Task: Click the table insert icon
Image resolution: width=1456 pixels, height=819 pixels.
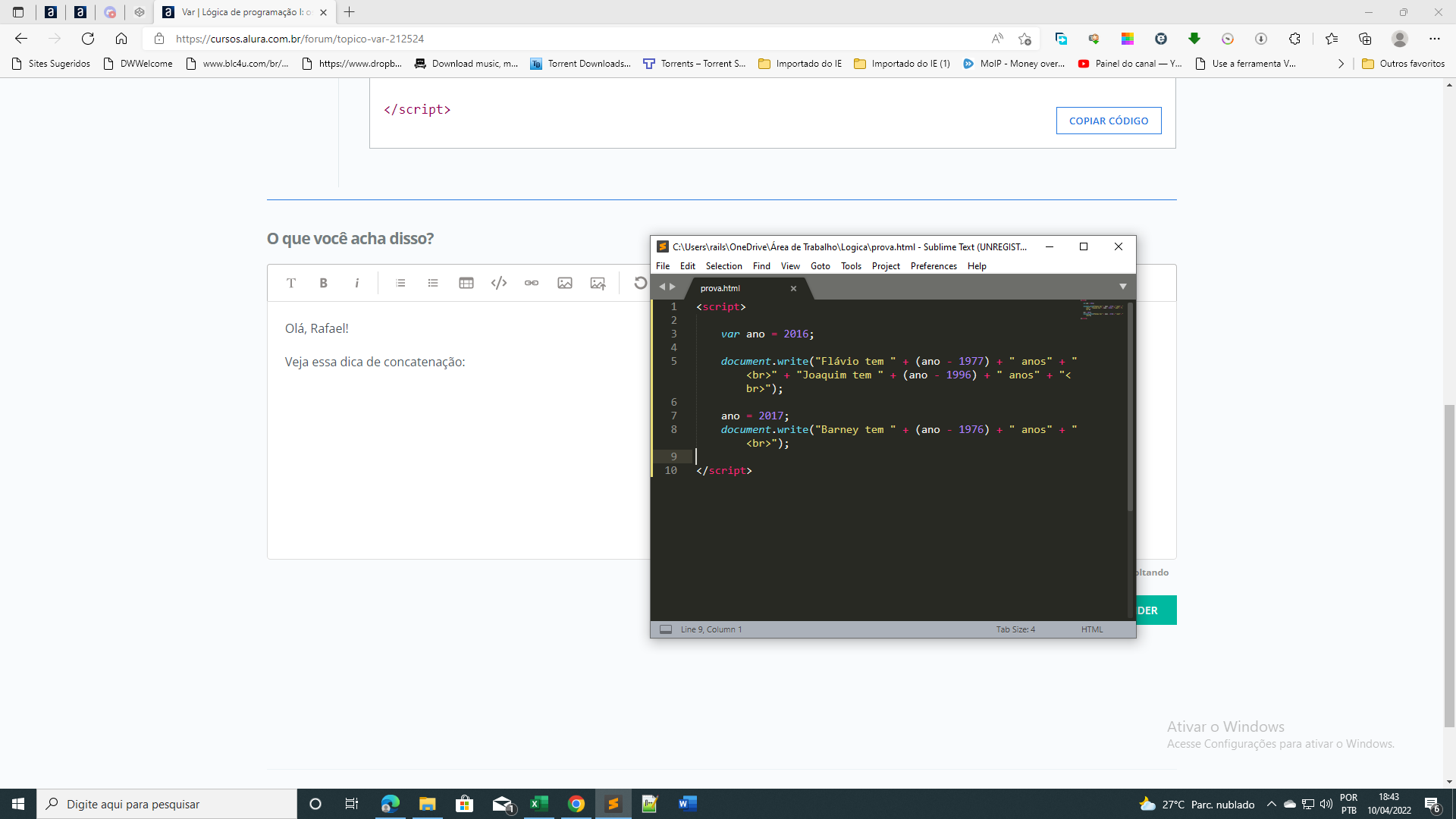Action: point(466,283)
